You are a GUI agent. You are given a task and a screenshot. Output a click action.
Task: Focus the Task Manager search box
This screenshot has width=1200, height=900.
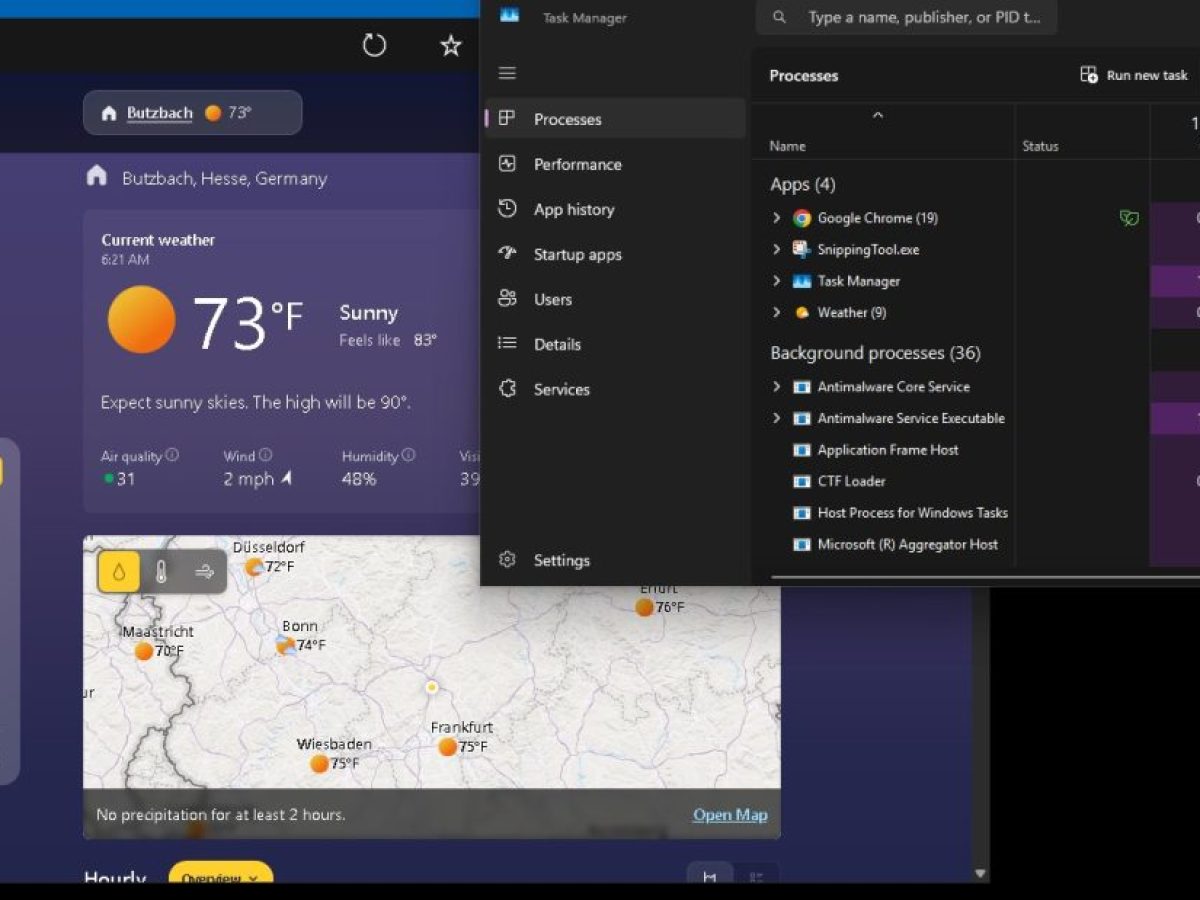pyautogui.click(x=906, y=17)
